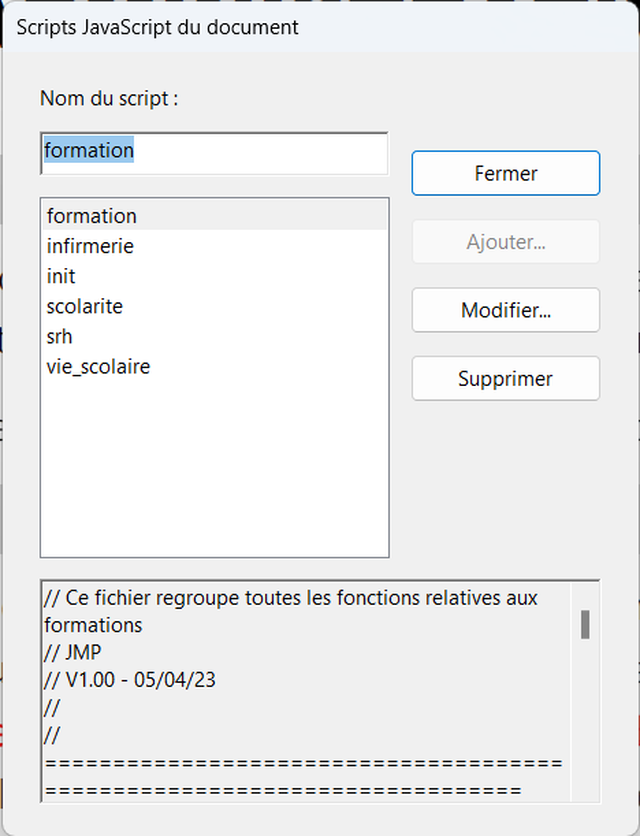Viewport: 640px width, 836px height.
Task: Select the vie_scolaire script entry
Action: (x=98, y=367)
